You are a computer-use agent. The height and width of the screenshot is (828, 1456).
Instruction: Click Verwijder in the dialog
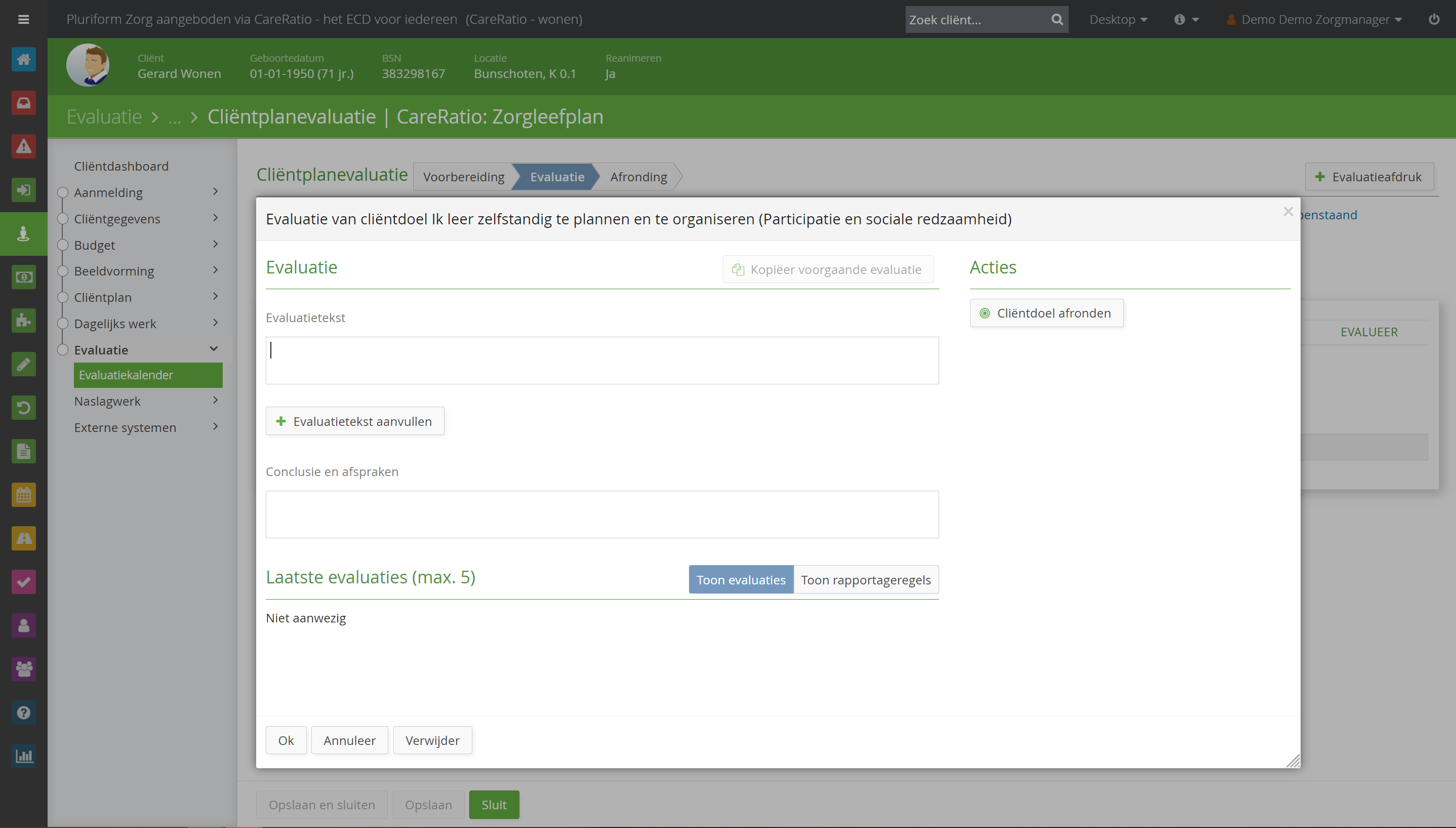point(432,740)
